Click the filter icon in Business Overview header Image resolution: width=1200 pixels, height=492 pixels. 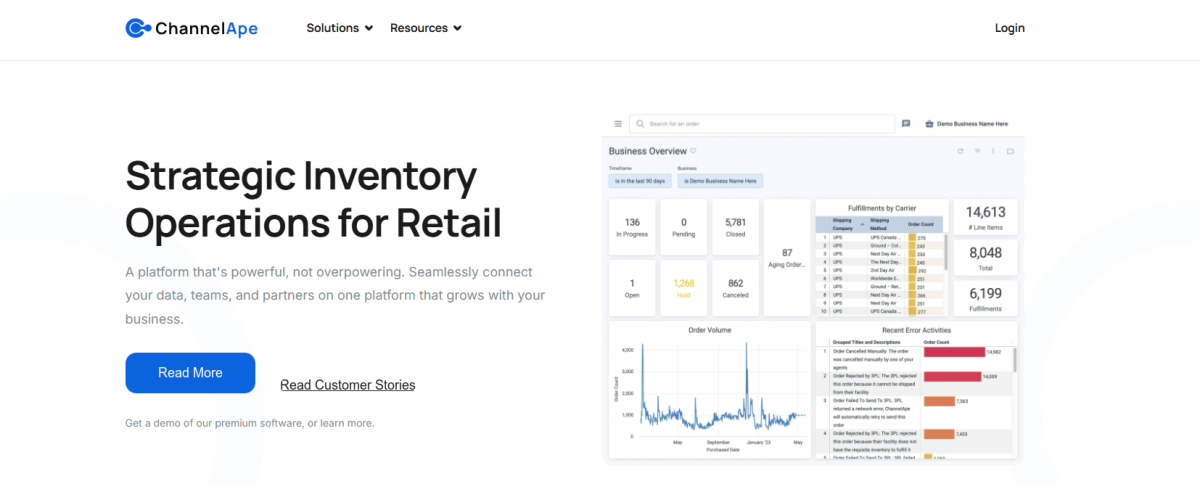point(977,151)
